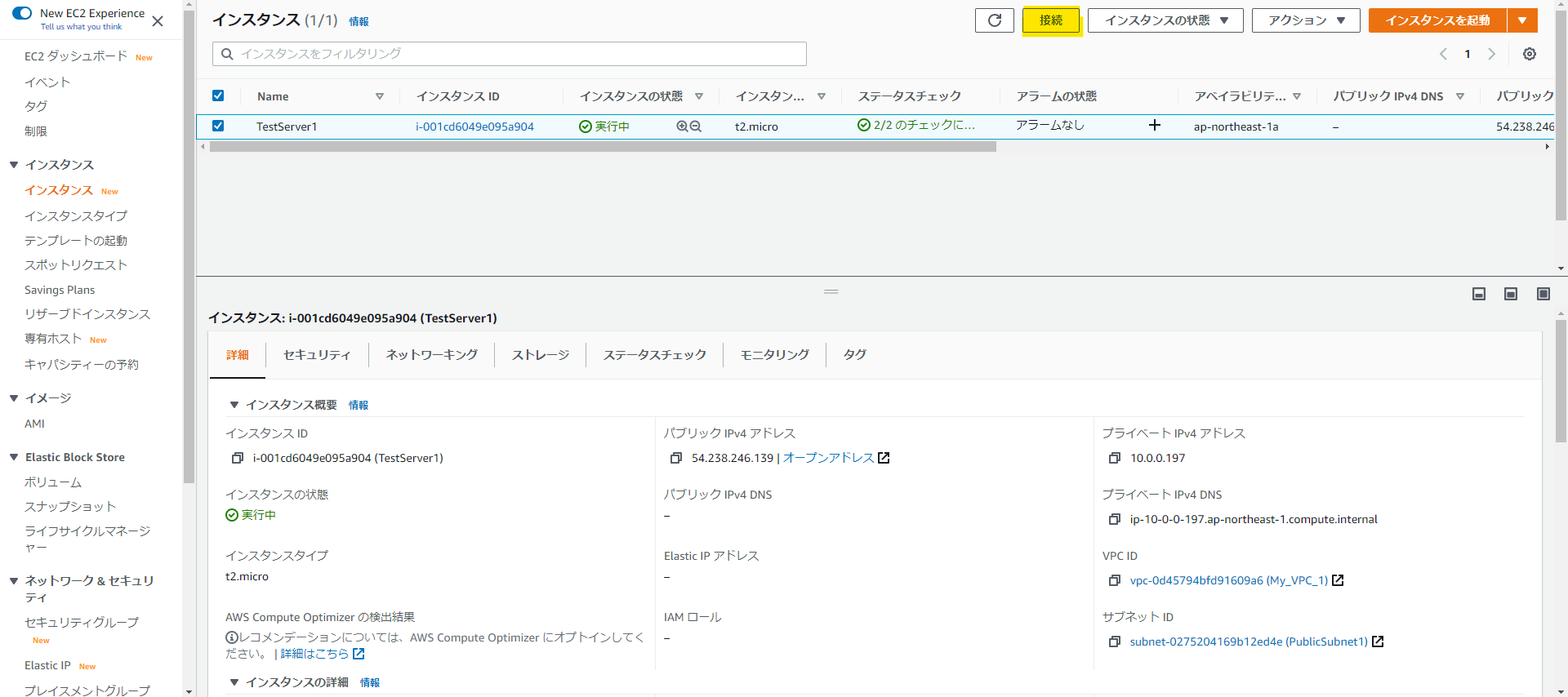
Task: Copy private IPv4 address icon
Action: pos(1115,458)
